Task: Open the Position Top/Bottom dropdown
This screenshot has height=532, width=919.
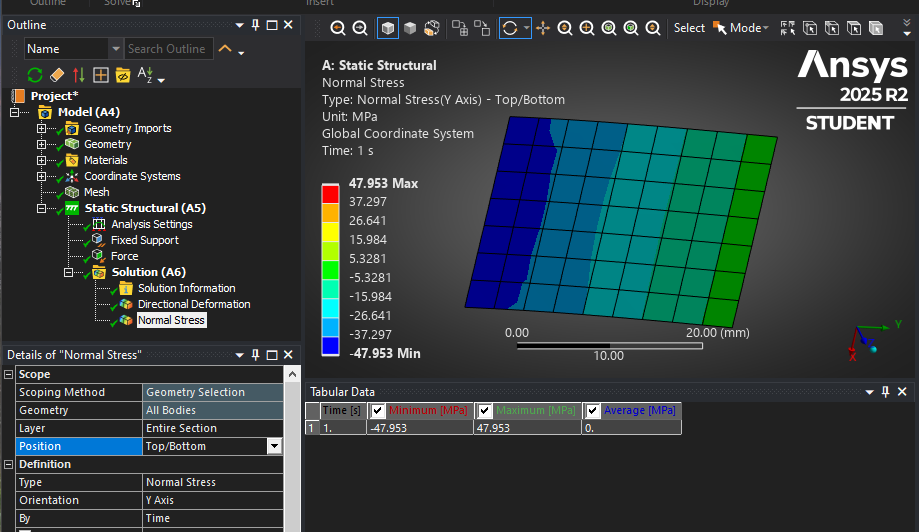Action: coord(274,447)
